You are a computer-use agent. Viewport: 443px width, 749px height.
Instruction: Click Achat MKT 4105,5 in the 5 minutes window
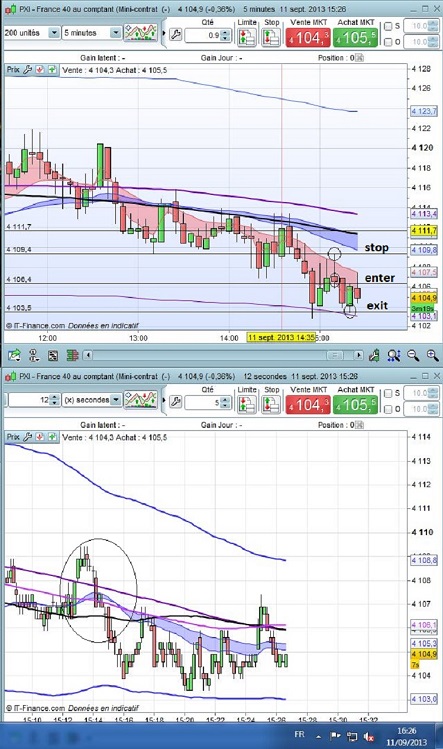pos(355,38)
